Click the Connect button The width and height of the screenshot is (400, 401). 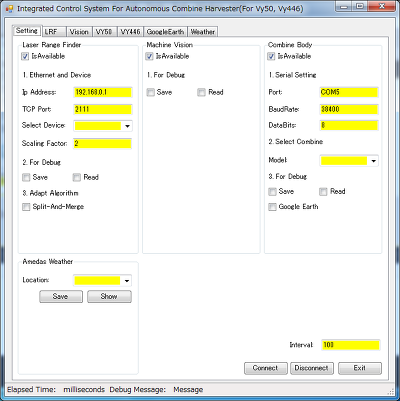[x=266, y=368]
